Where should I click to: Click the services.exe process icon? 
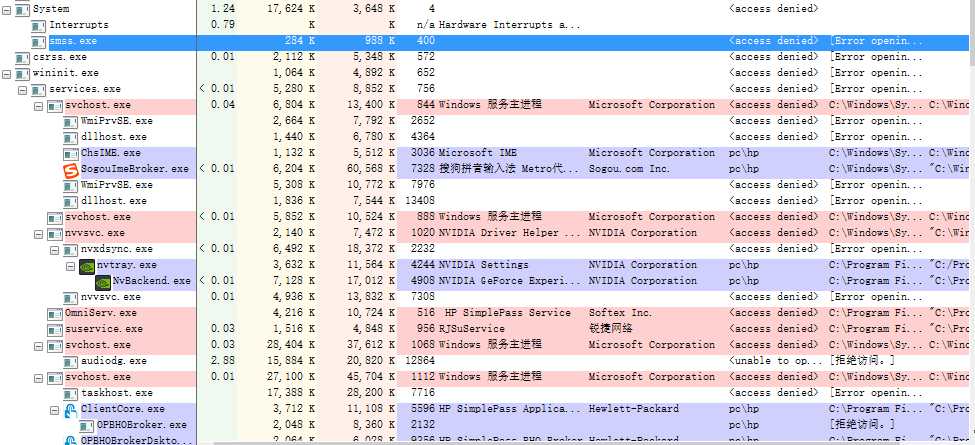[x=39, y=89]
